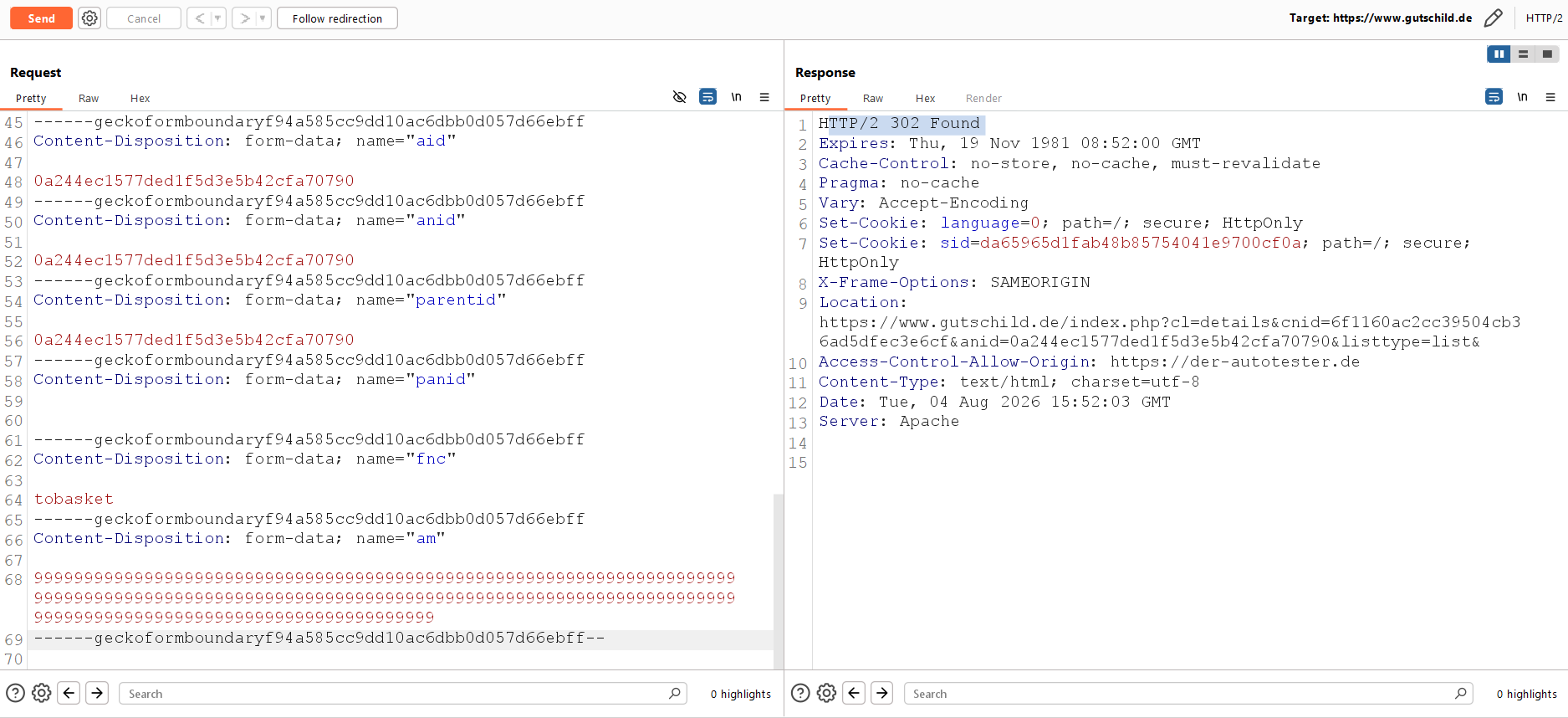Toggle line wrap in Request panel
The height and width of the screenshot is (718, 1568).
tap(707, 97)
